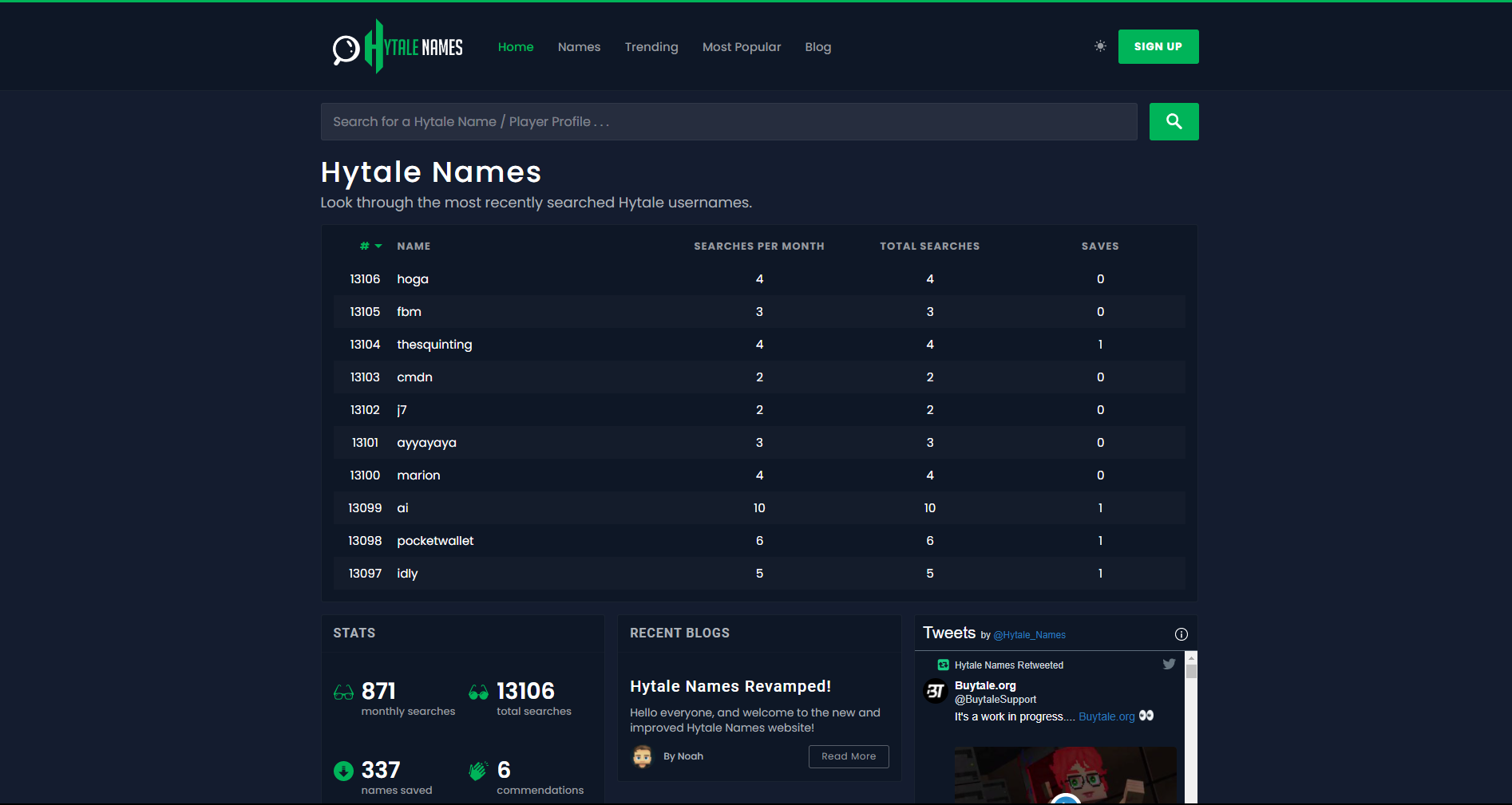The image size is (1512, 805).
Task: Focus the Hytale name search field
Action: coord(729,121)
